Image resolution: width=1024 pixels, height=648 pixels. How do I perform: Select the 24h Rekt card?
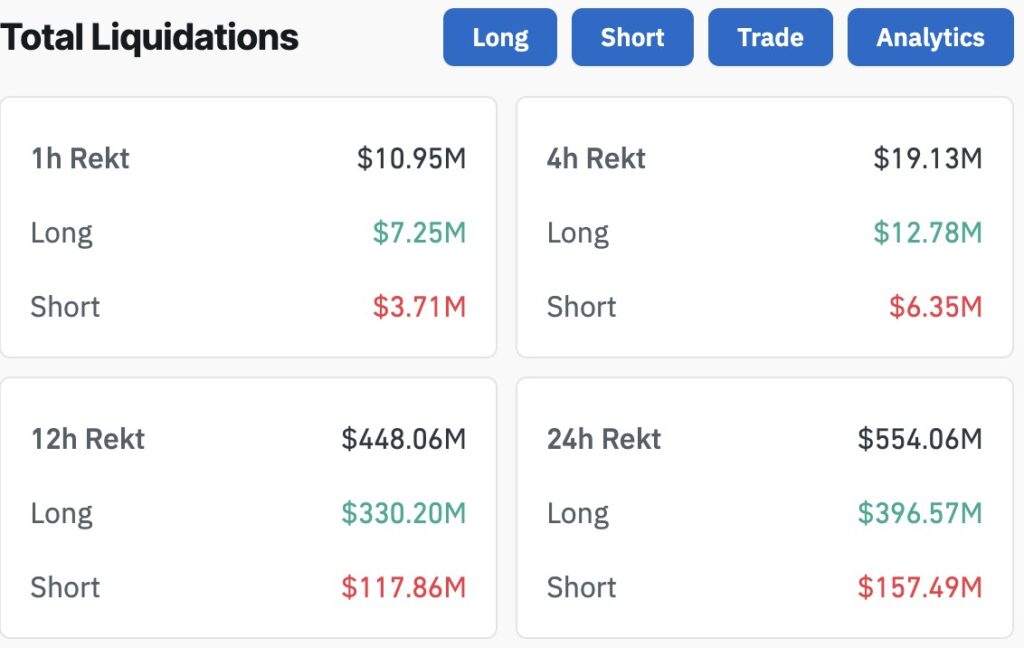click(765, 507)
